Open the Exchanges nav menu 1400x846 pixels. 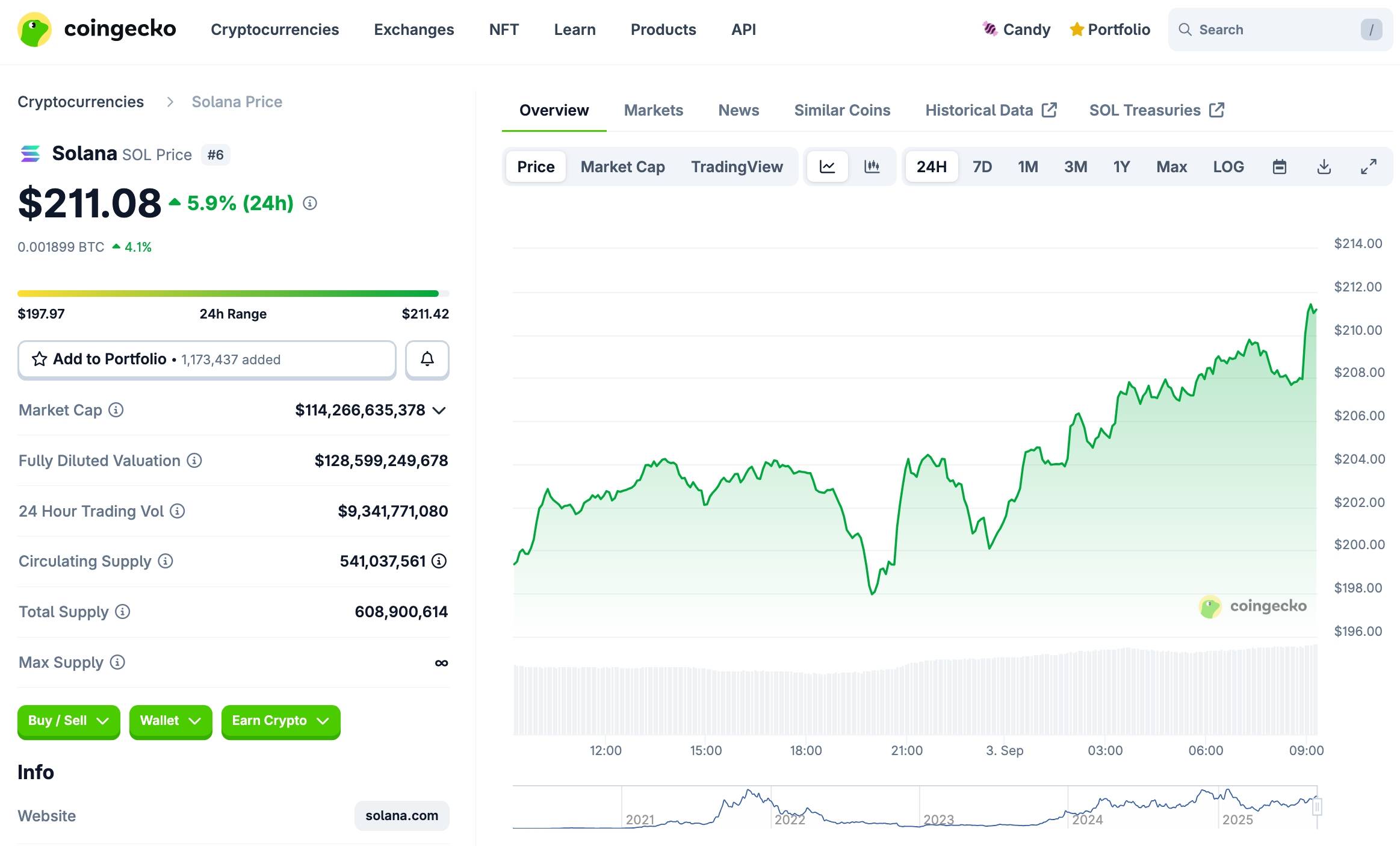[x=414, y=30]
